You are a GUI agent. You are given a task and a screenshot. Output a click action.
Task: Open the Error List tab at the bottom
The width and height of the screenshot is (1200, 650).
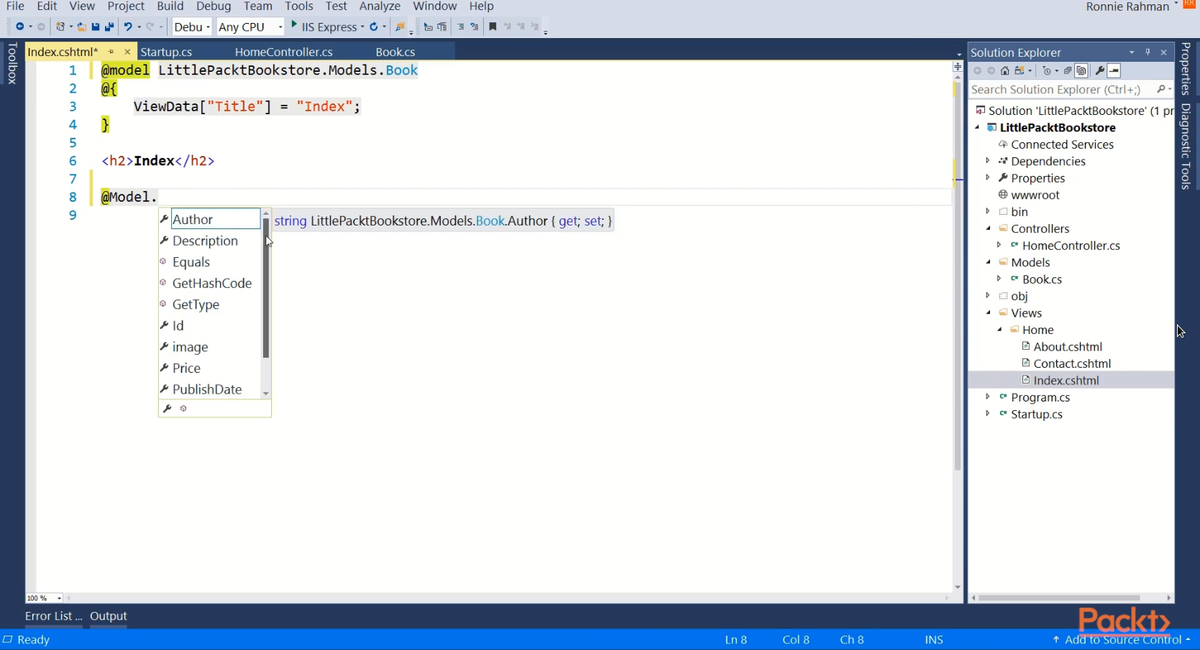pyautogui.click(x=53, y=616)
